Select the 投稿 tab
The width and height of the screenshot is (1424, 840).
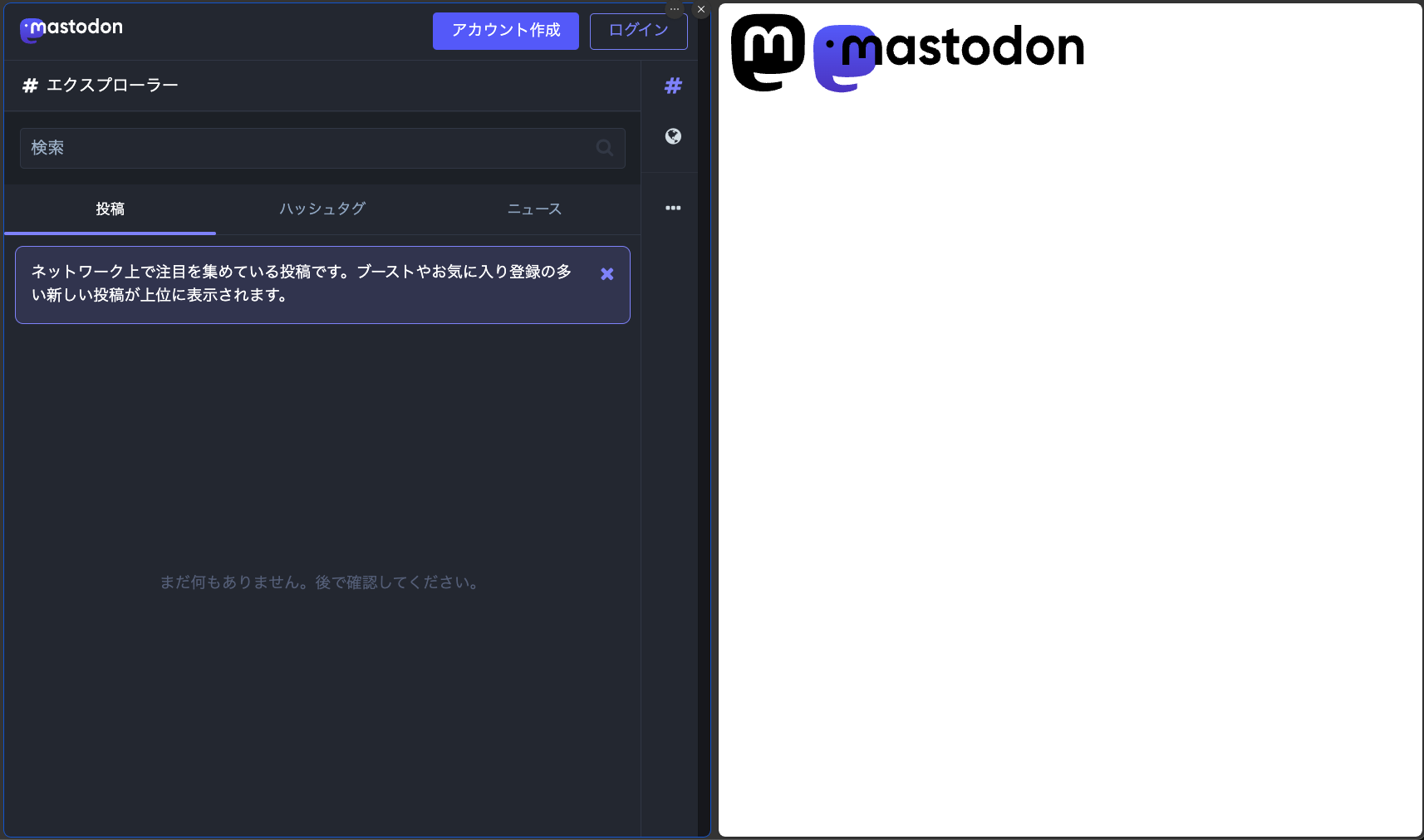click(110, 209)
